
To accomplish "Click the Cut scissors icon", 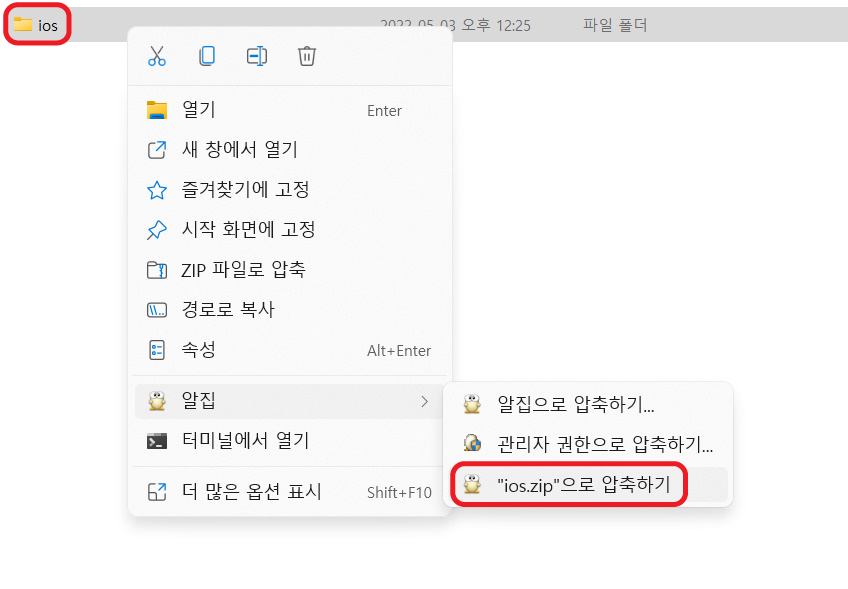I will pos(157,56).
